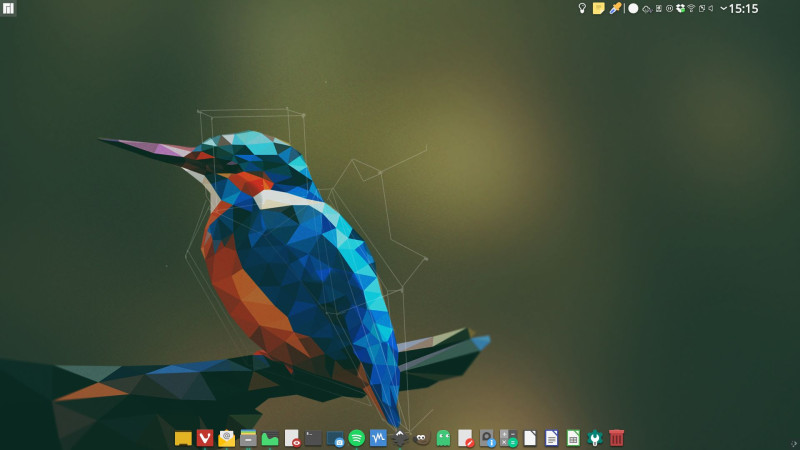The image size is (800, 450).
Task: Open the clipboard tray icon
Action: 702,8
